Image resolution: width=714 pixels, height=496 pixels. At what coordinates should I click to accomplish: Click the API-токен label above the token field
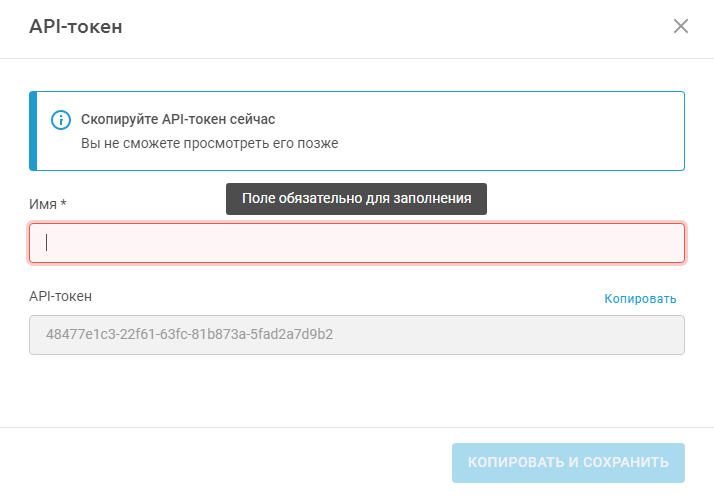[x=61, y=296]
